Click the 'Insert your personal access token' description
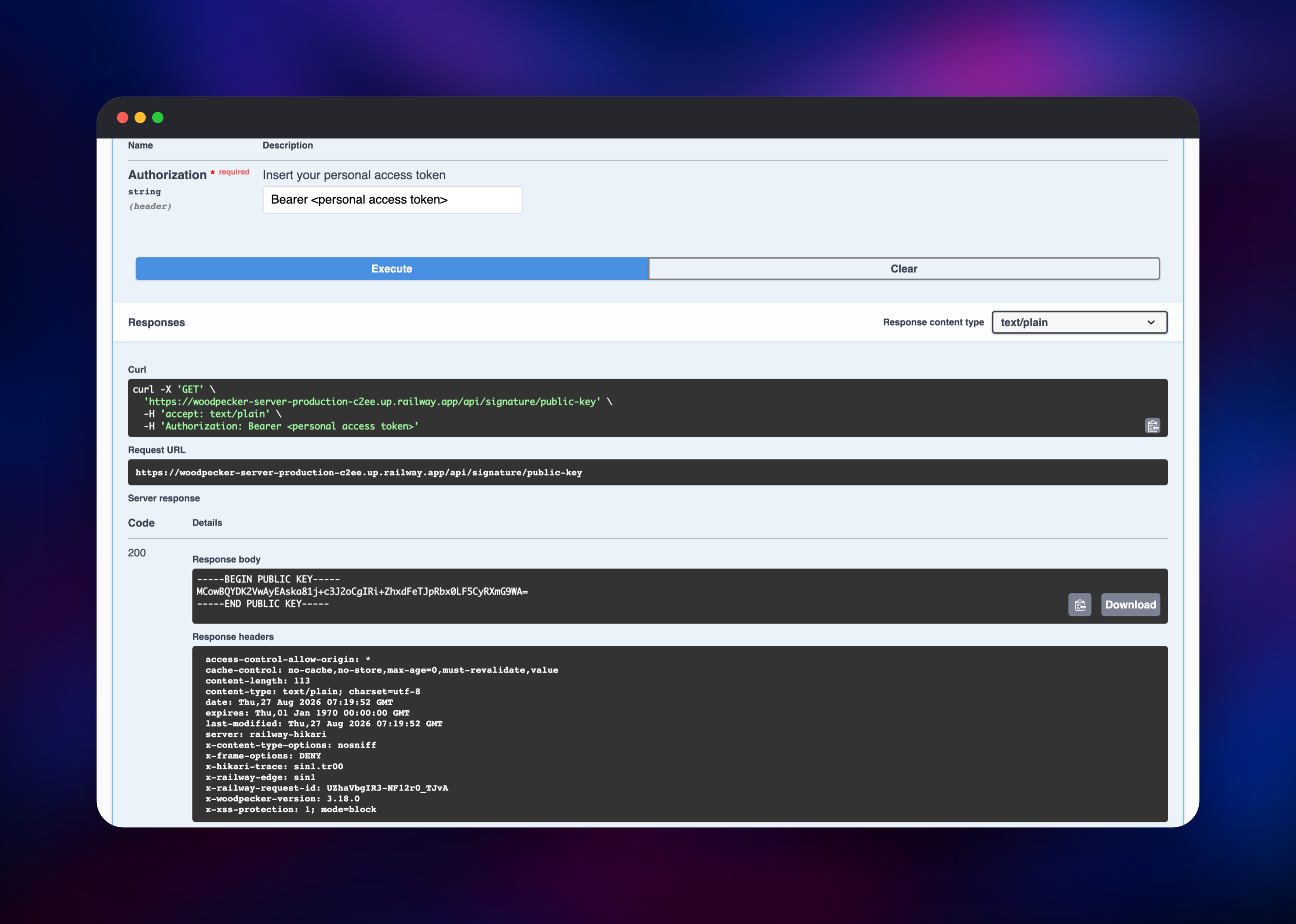 [354, 175]
